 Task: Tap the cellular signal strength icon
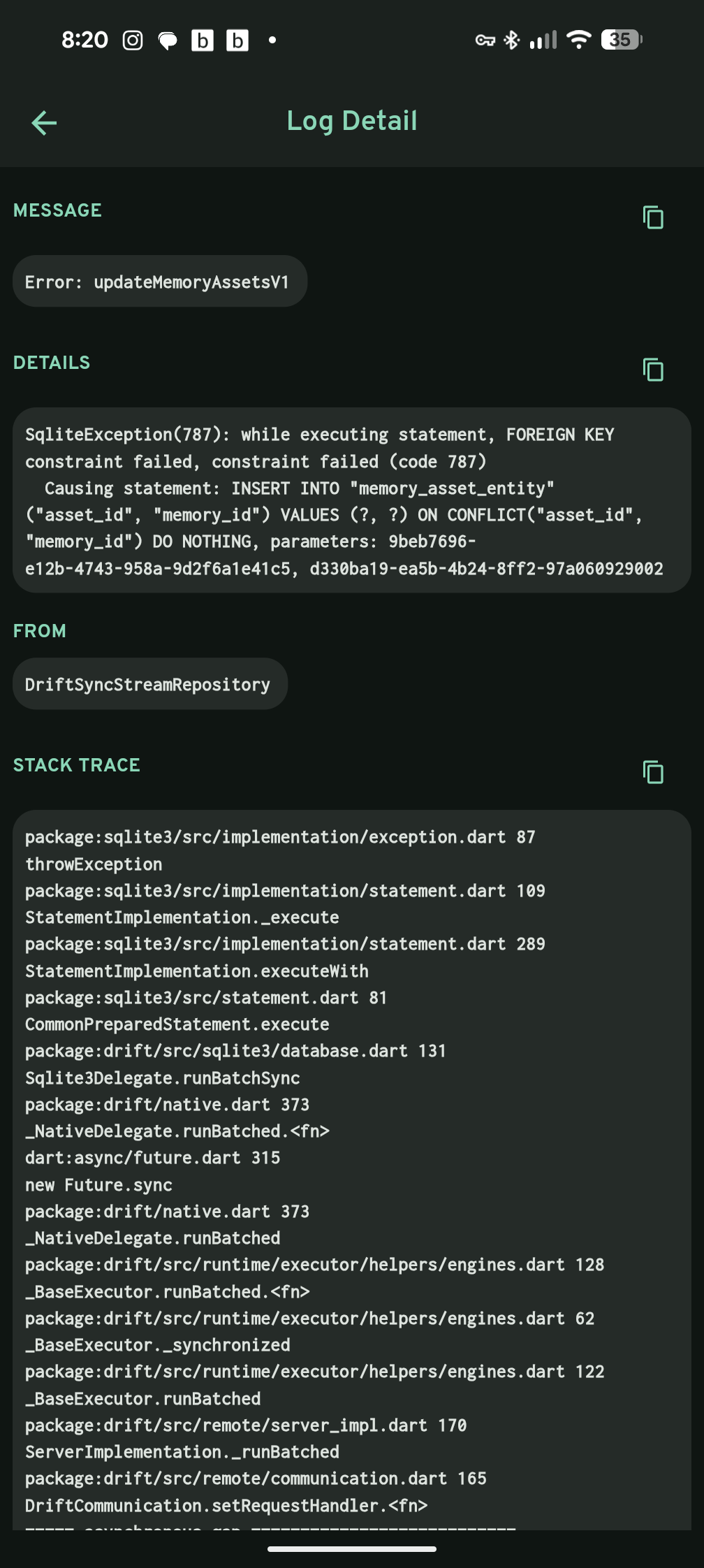point(543,40)
